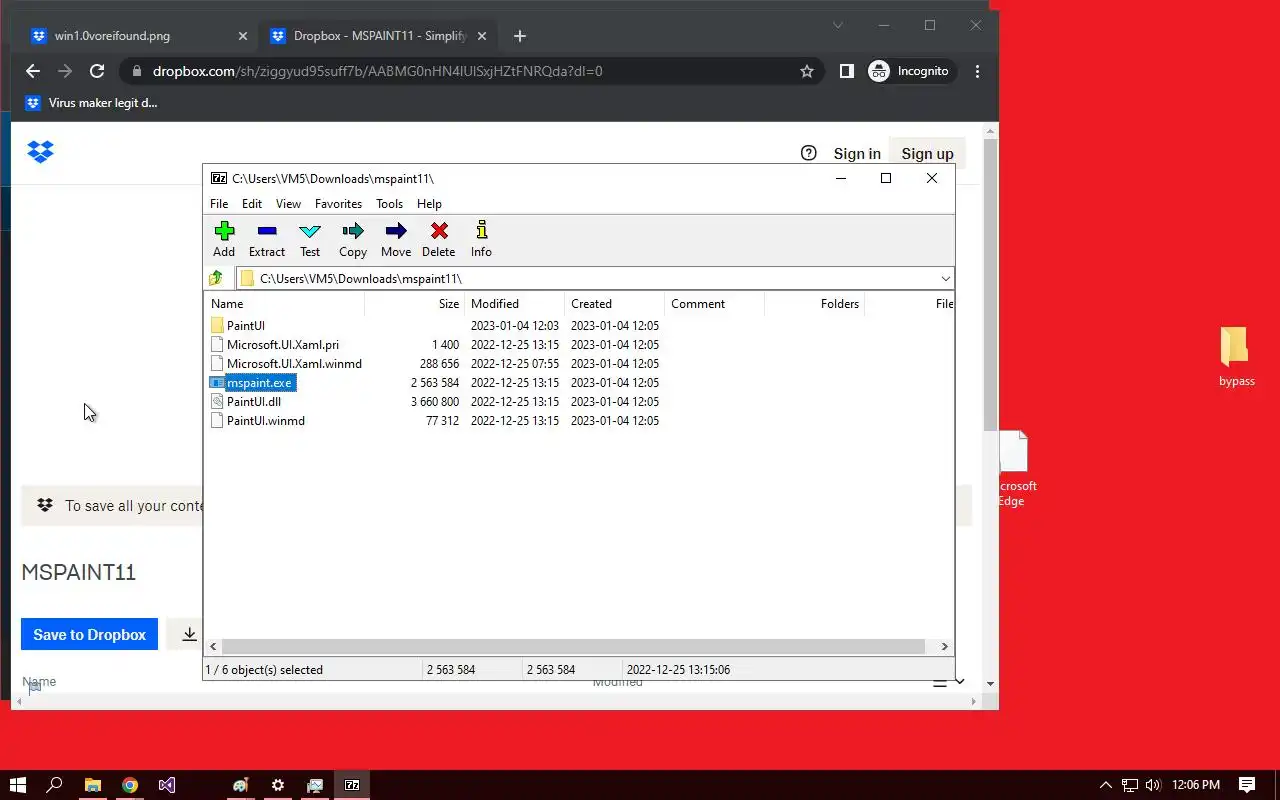Expand the 7-Zip address path dropdown
The width and height of the screenshot is (1280, 800).
coord(945,278)
